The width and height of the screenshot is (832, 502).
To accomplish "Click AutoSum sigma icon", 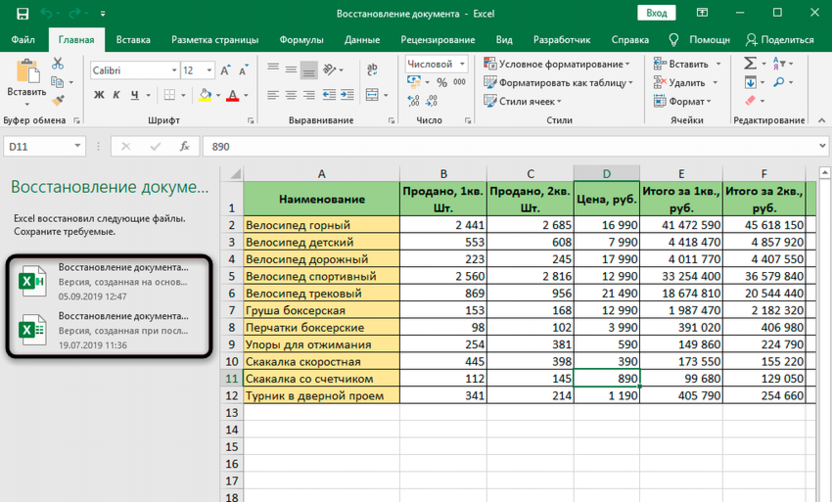I will [x=750, y=63].
